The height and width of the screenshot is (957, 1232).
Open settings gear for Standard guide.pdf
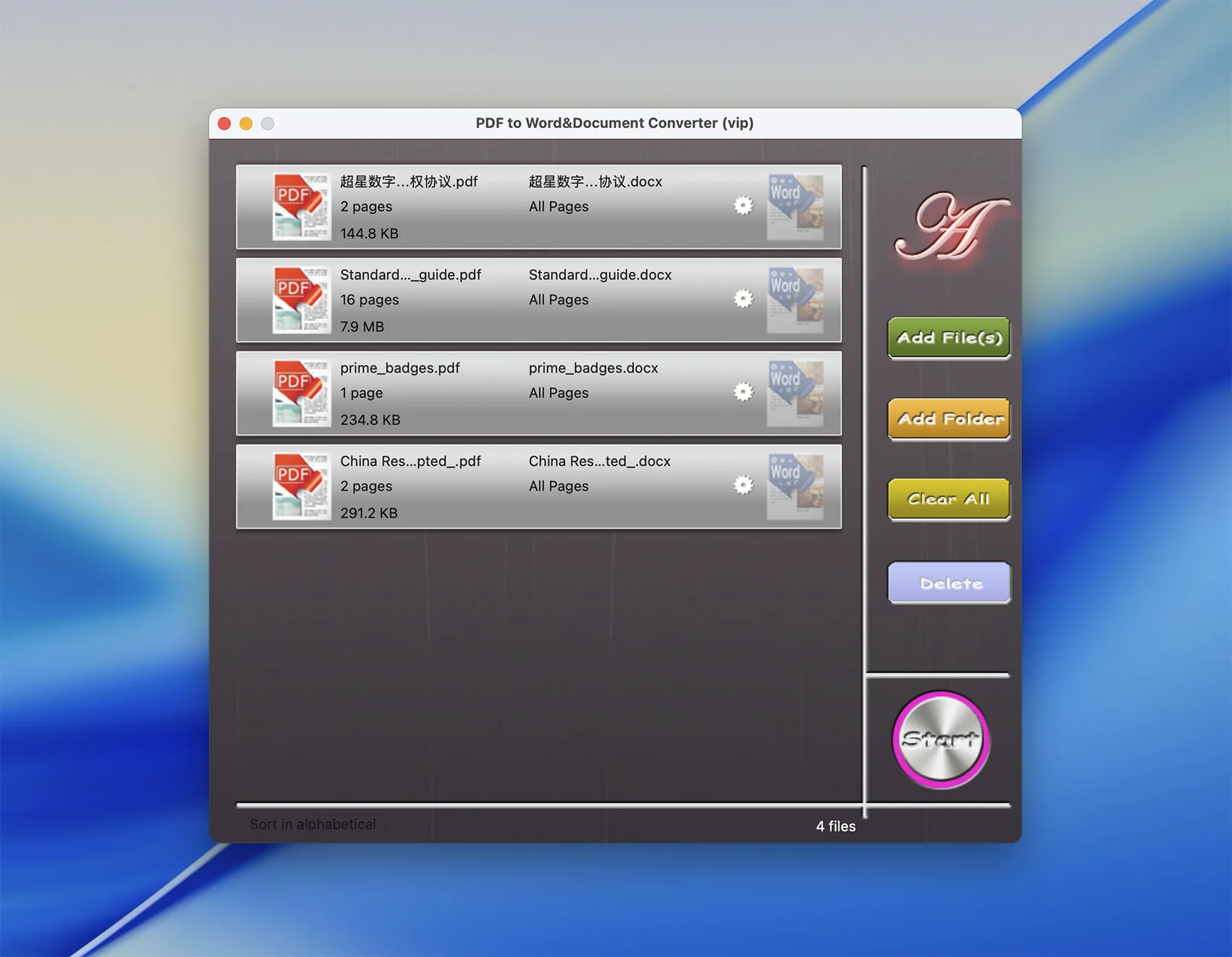pos(743,299)
